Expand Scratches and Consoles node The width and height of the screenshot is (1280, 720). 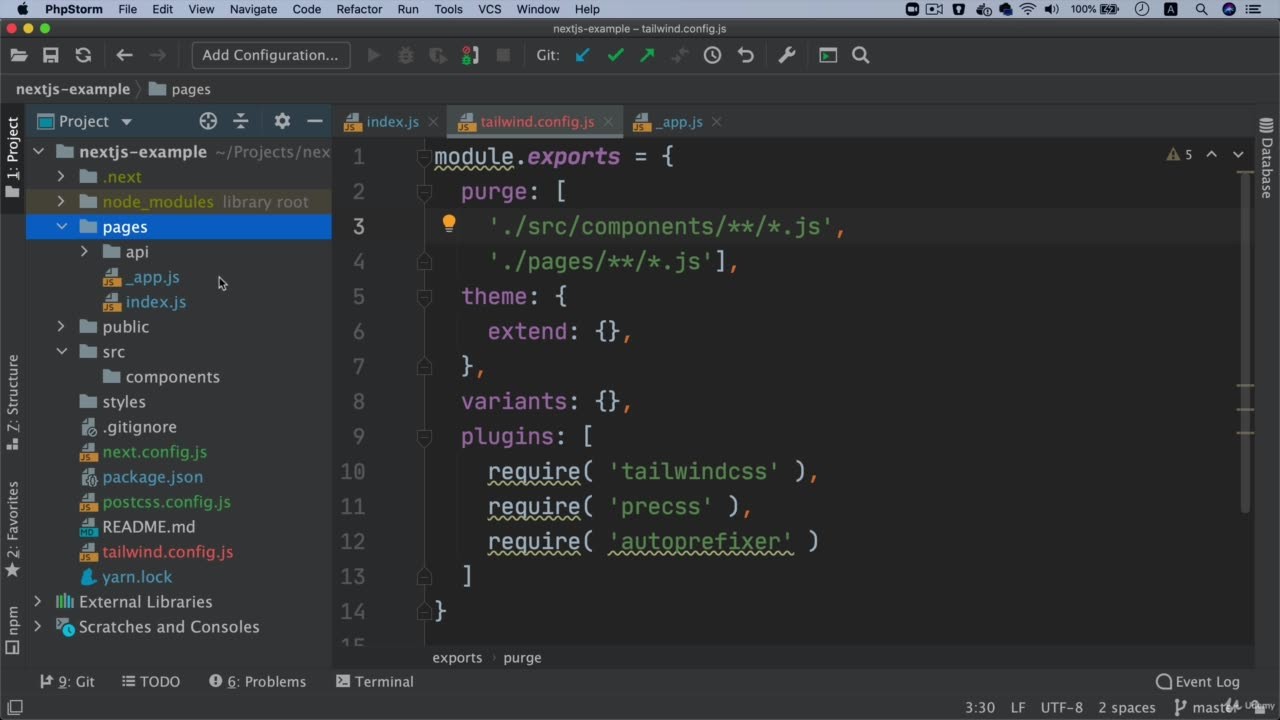click(x=38, y=626)
